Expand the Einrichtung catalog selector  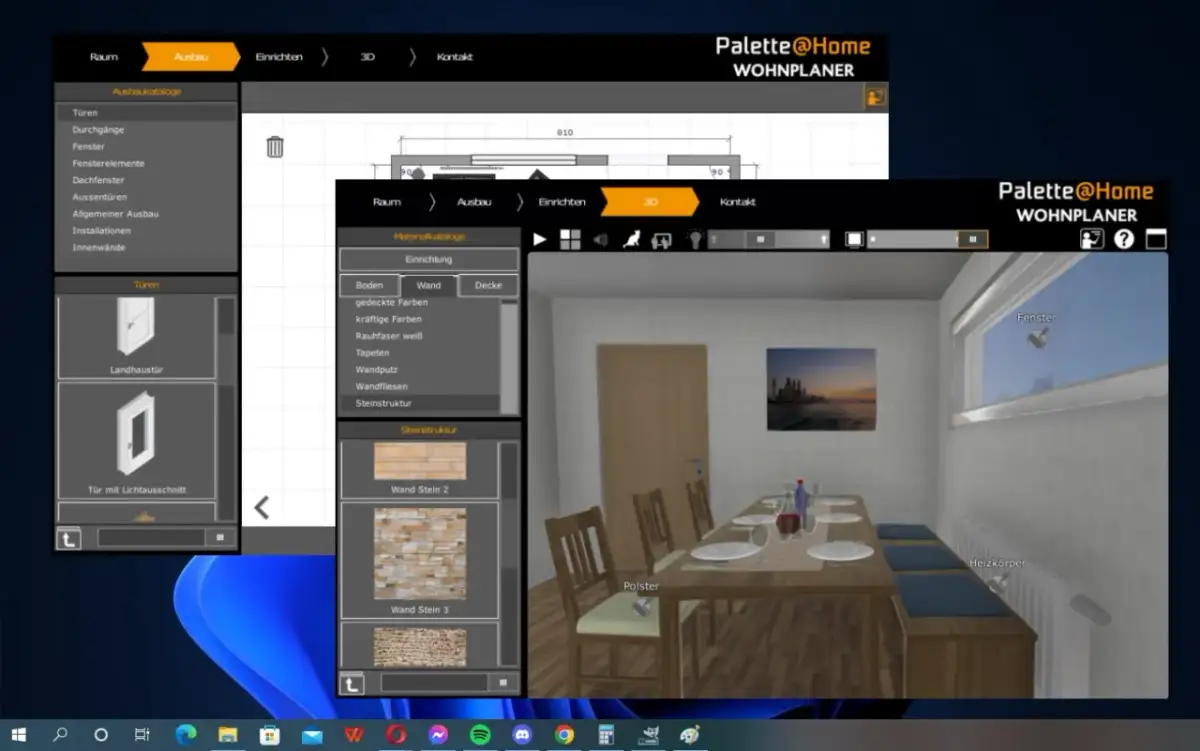[428, 259]
